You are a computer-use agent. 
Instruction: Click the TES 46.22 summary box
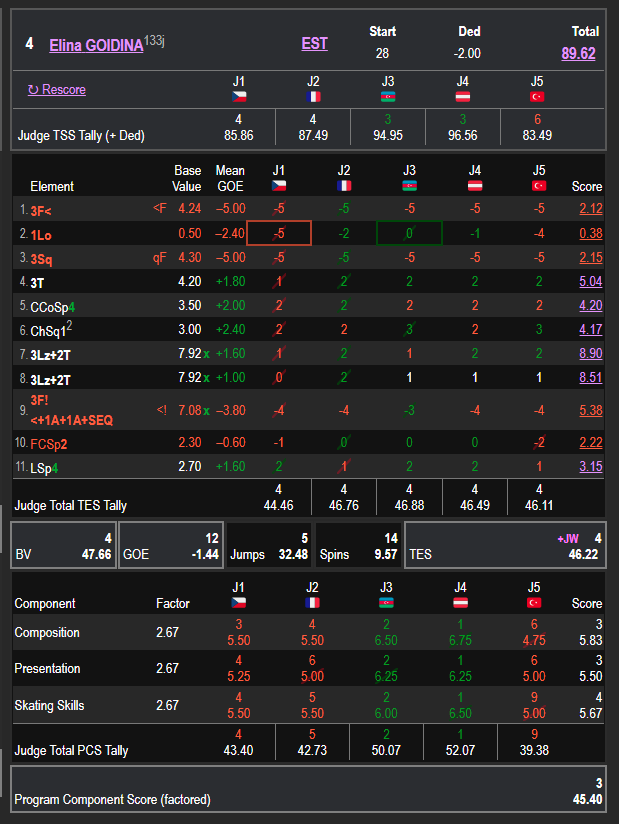coord(505,545)
